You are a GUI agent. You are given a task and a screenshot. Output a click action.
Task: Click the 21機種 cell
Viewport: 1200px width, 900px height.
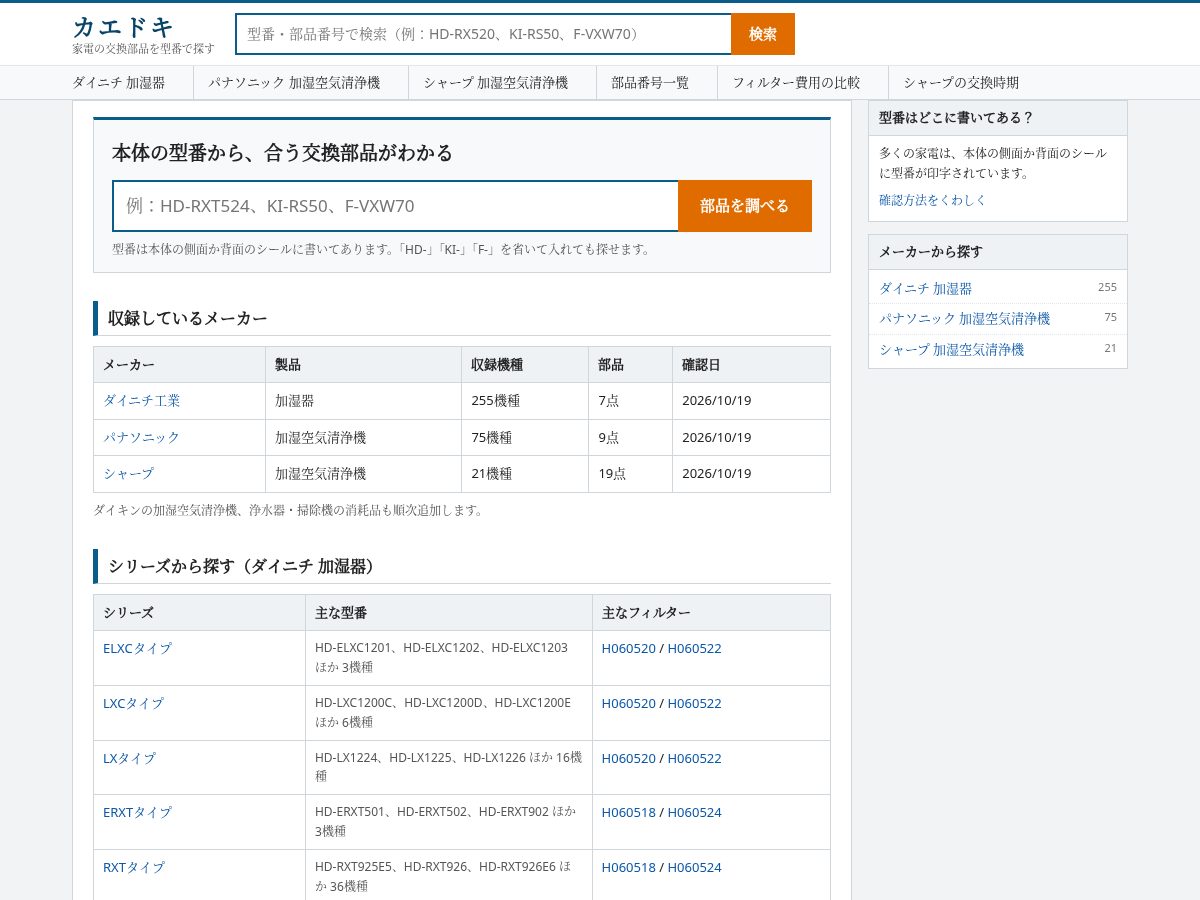click(x=525, y=474)
